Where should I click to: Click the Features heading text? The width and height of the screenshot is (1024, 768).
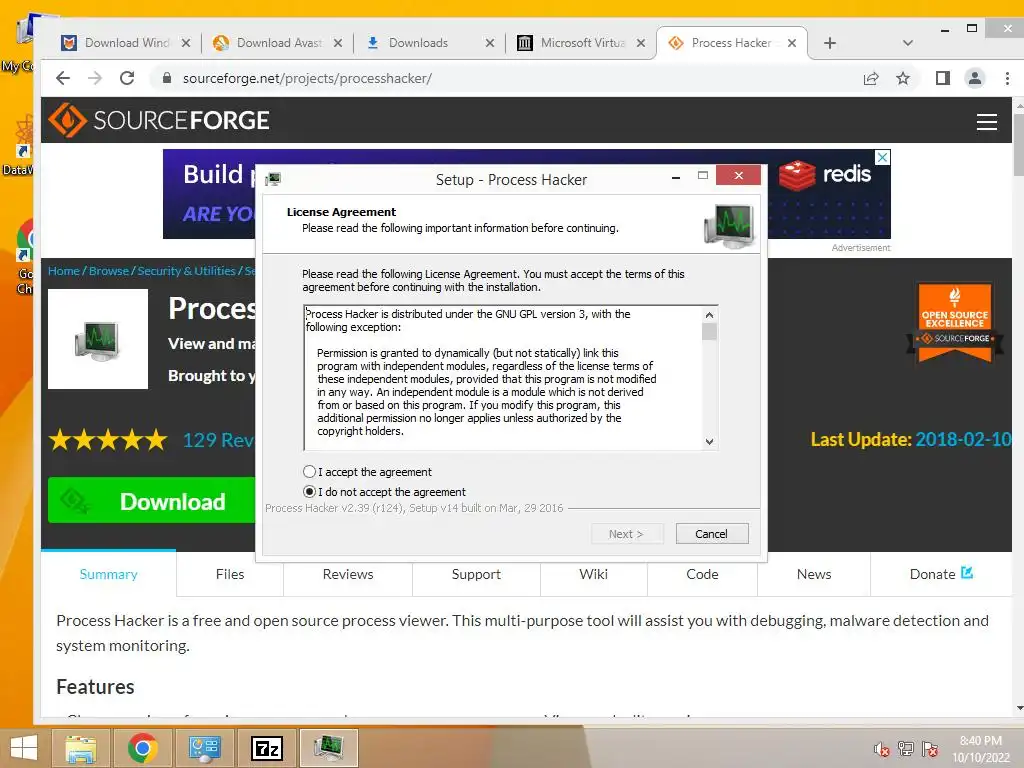click(95, 687)
